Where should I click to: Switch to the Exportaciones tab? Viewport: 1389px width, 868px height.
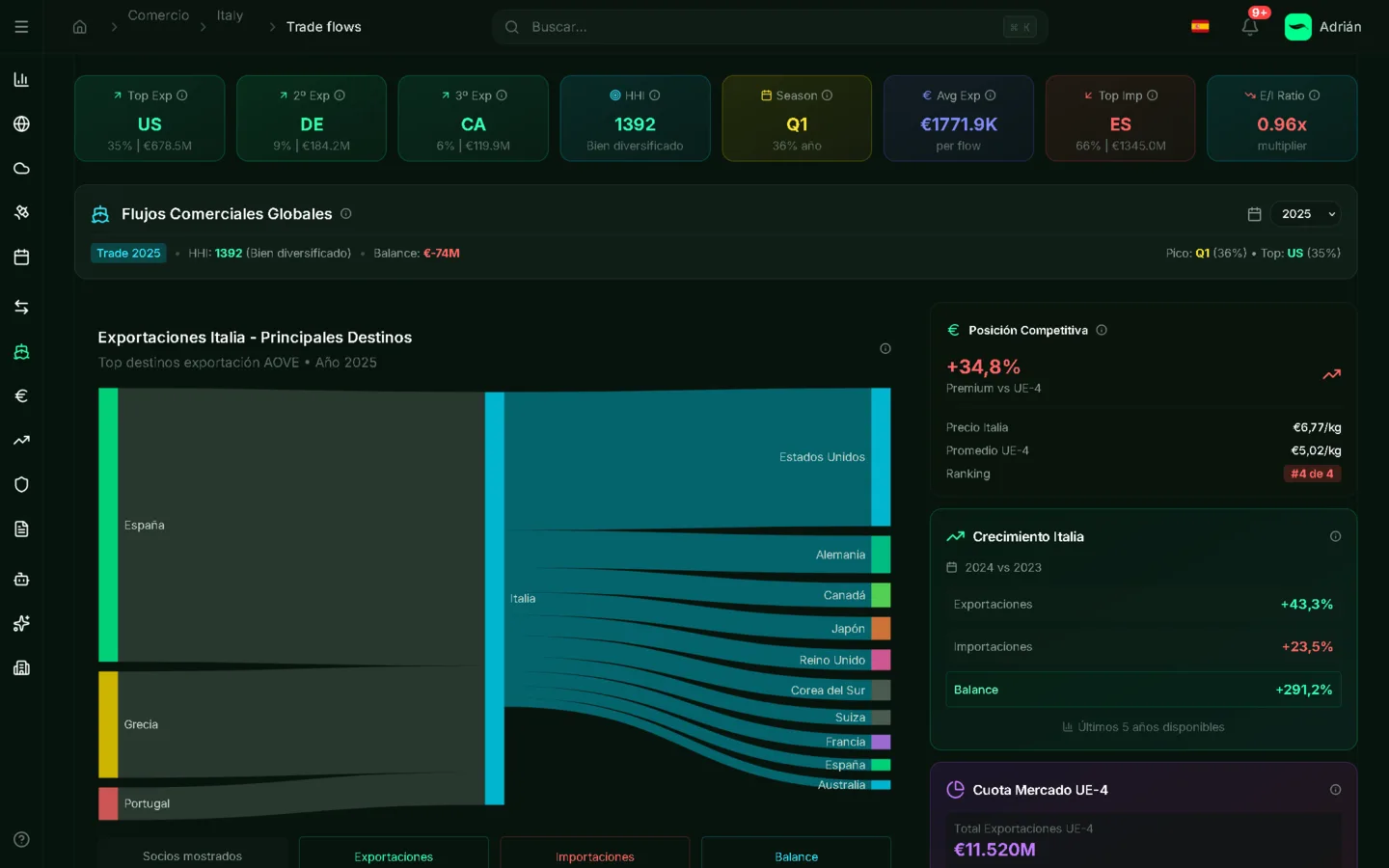pyautogui.click(x=394, y=855)
